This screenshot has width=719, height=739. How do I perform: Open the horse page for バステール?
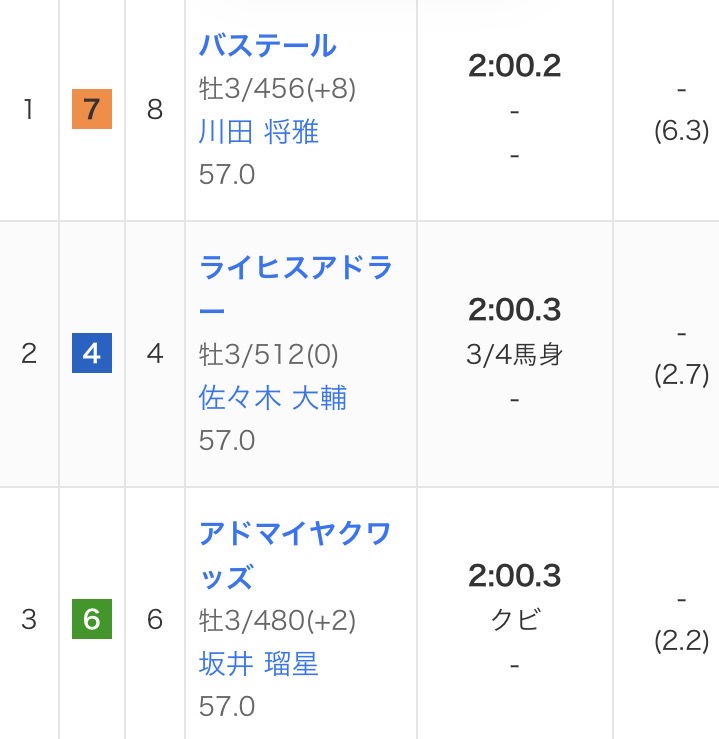coord(267,46)
